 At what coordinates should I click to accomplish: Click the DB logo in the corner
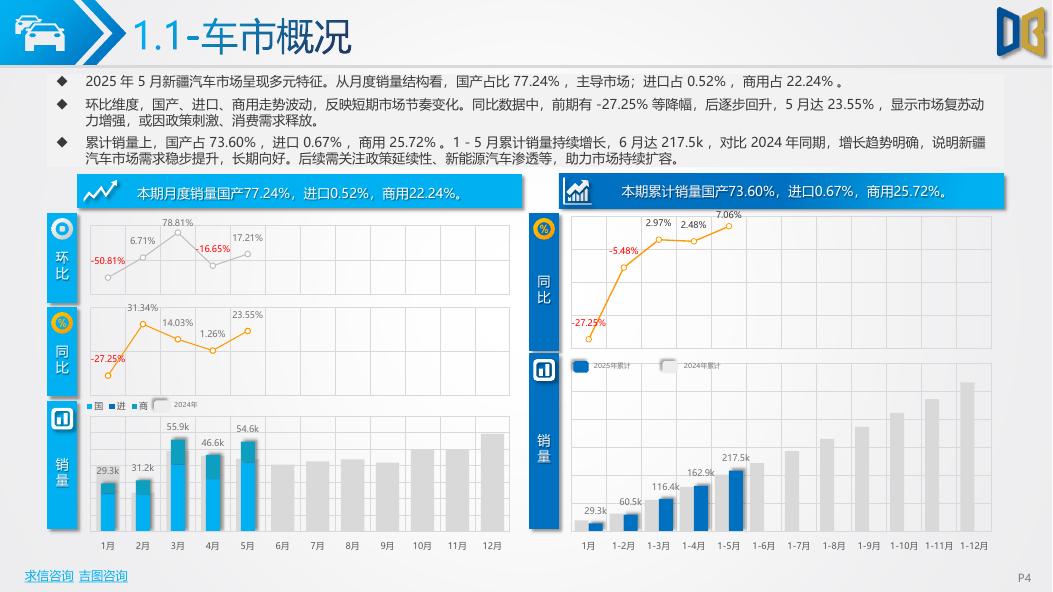[x=1021, y=32]
